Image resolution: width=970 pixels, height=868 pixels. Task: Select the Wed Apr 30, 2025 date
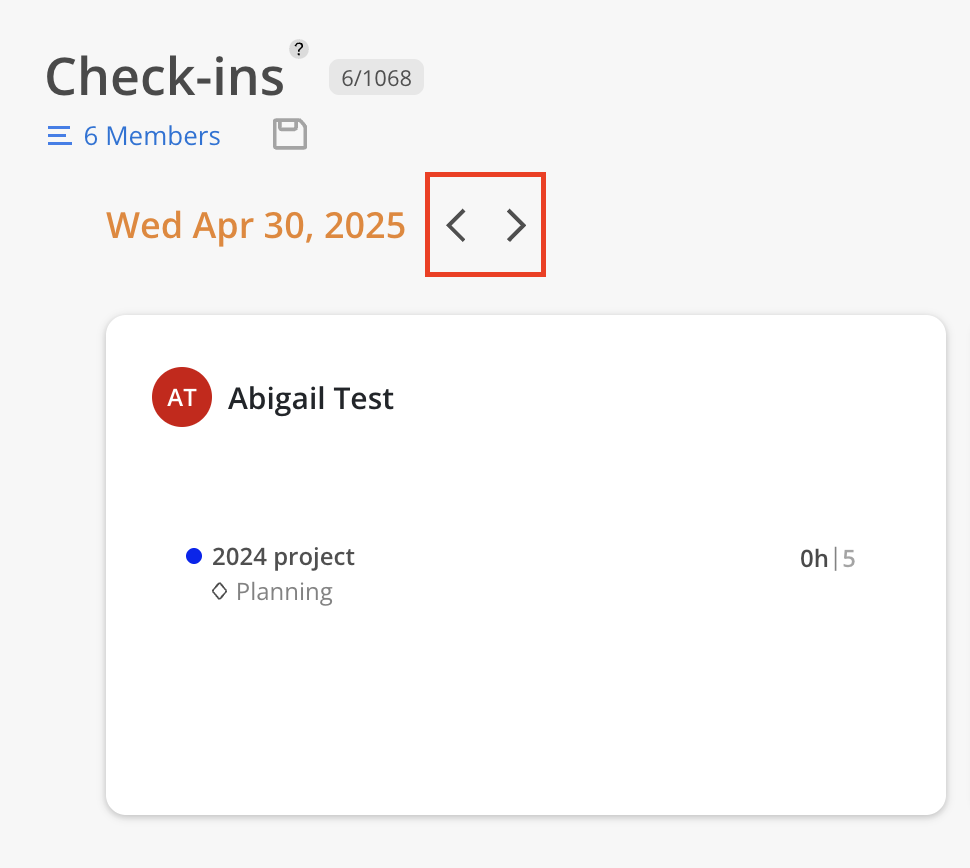point(256,225)
